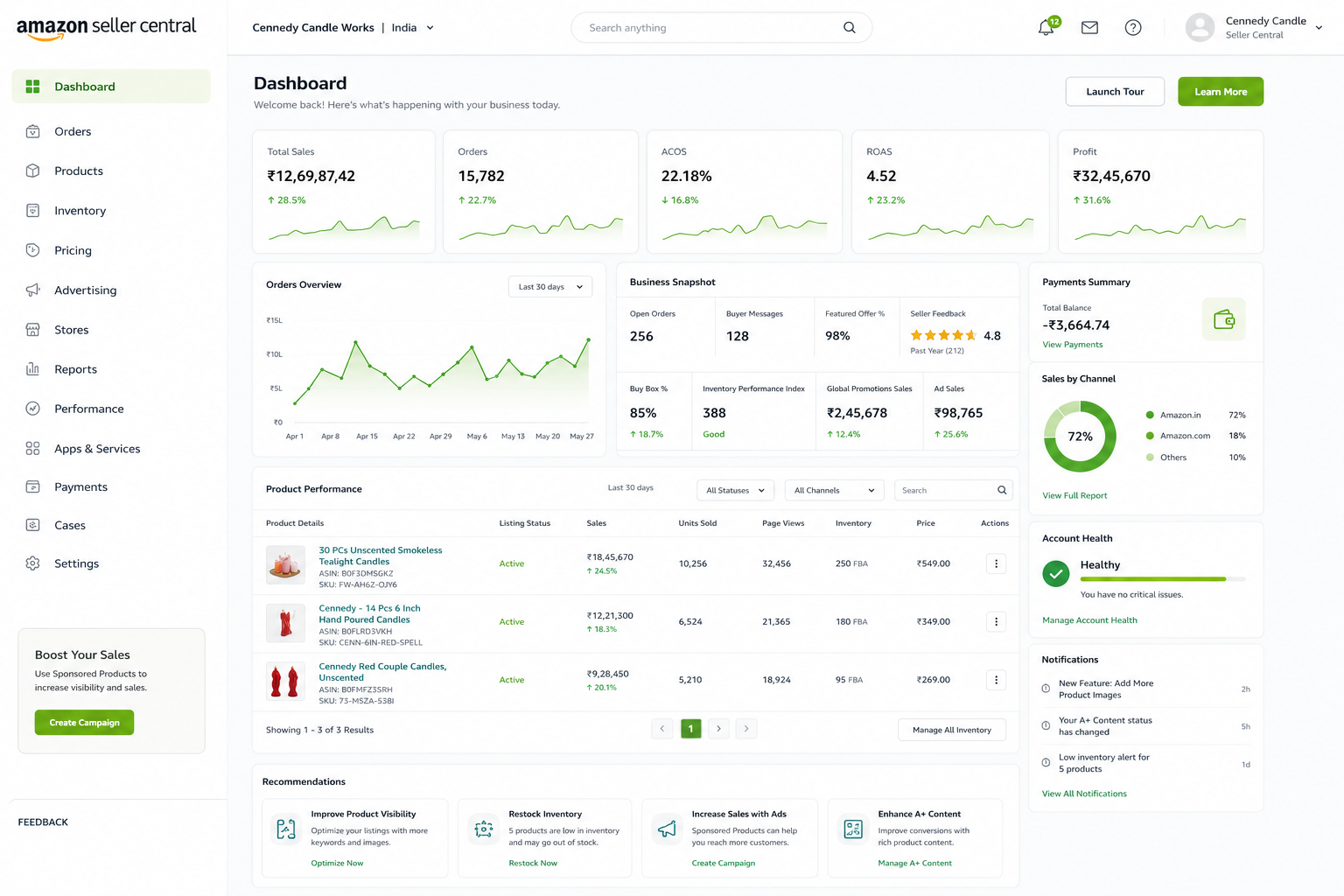
Task: Open View All Notifications link
Action: pyautogui.click(x=1084, y=794)
